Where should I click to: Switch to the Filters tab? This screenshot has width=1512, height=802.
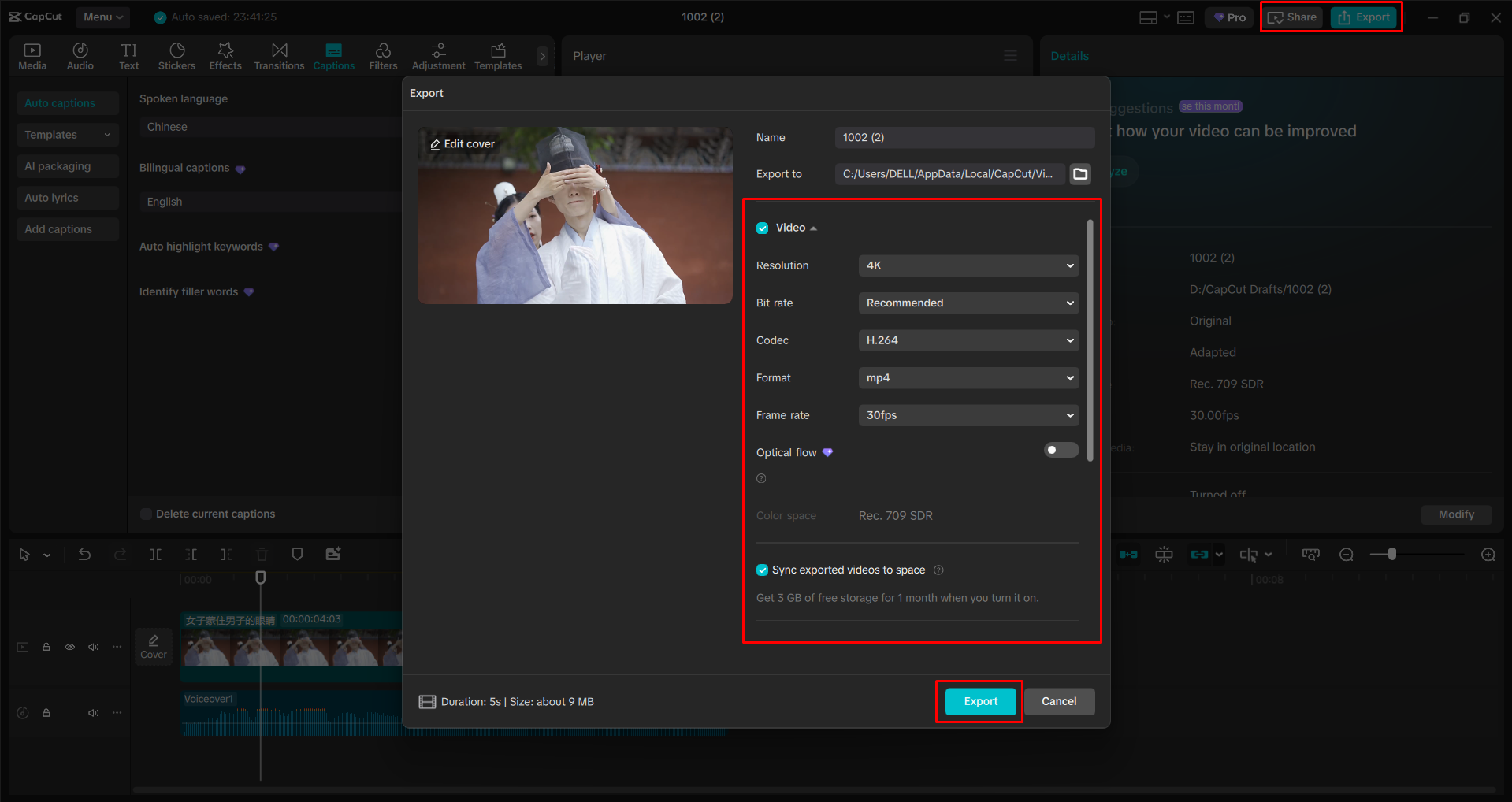383,56
